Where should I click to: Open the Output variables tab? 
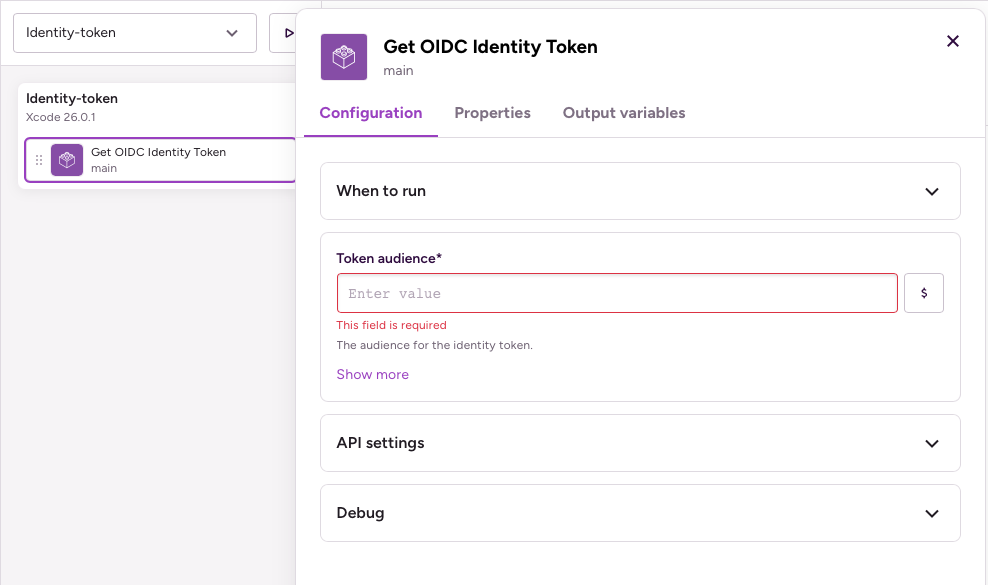(x=623, y=113)
